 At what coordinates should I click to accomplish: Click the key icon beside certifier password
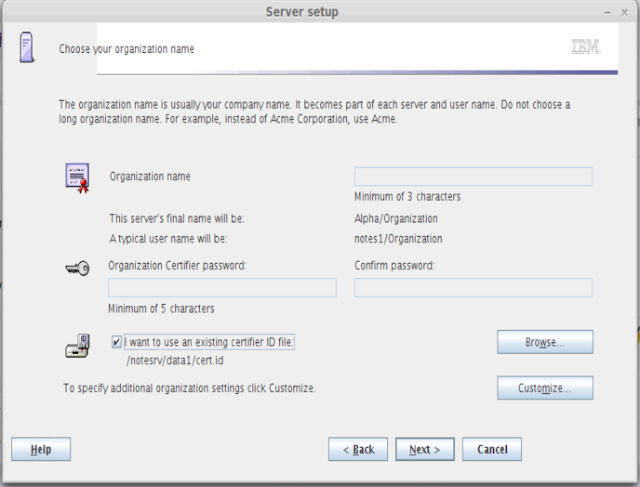pyautogui.click(x=77, y=266)
